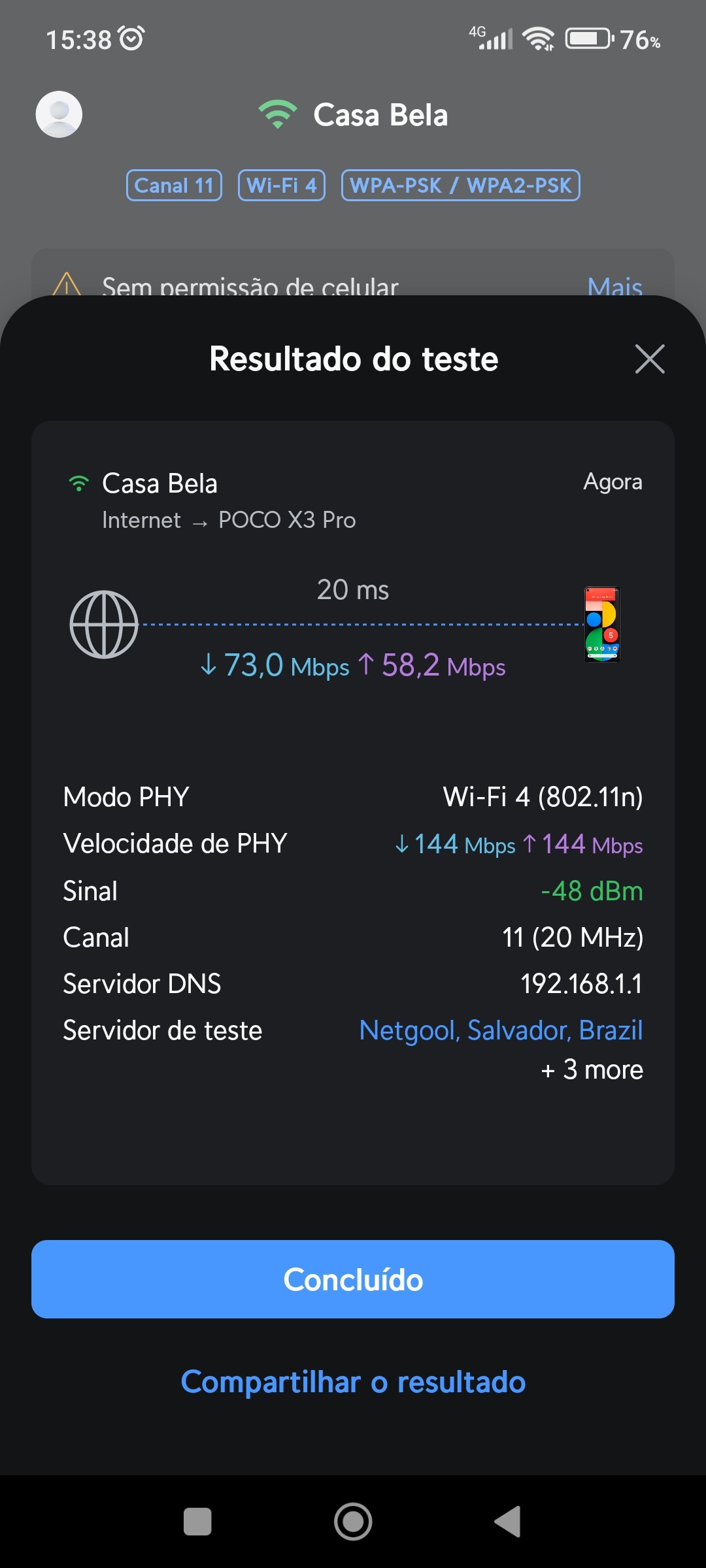Select the Wi-Fi 4 tag
Viewport: 706px width, 1568px height.
click(282, 186)
